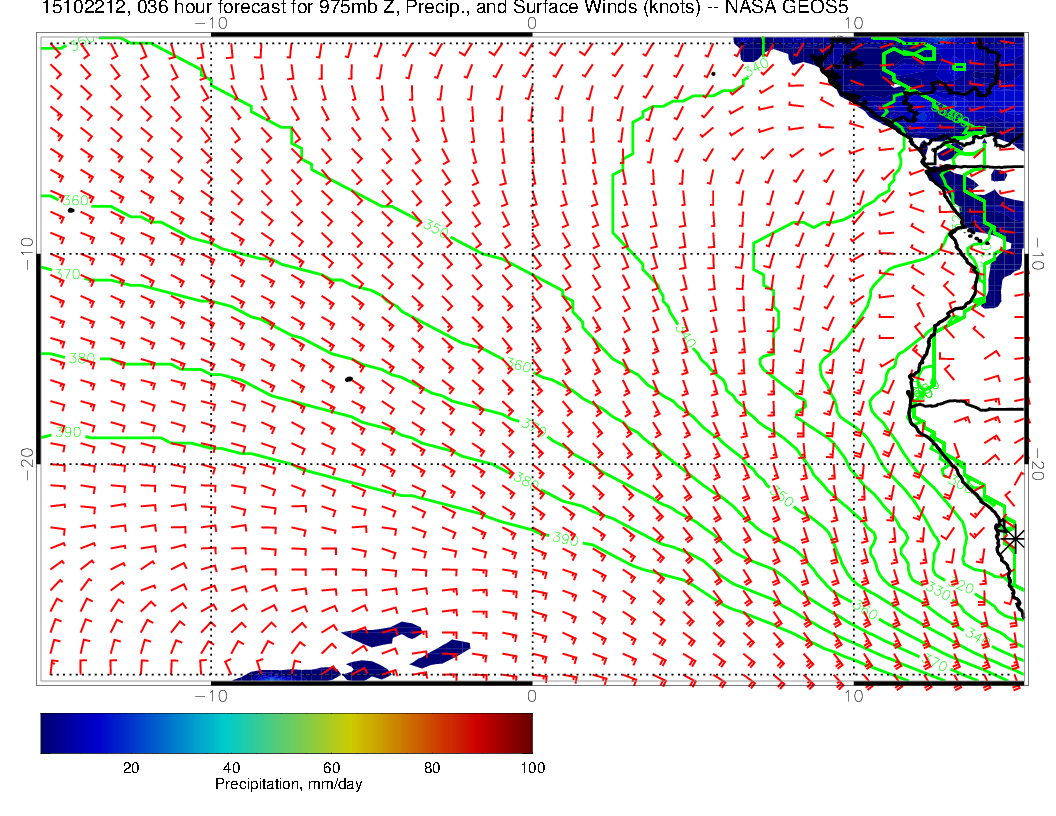The image size is (1056, 816).
Task: Click the 350 contour label west of 0 meridian
Action: (436, 229)
